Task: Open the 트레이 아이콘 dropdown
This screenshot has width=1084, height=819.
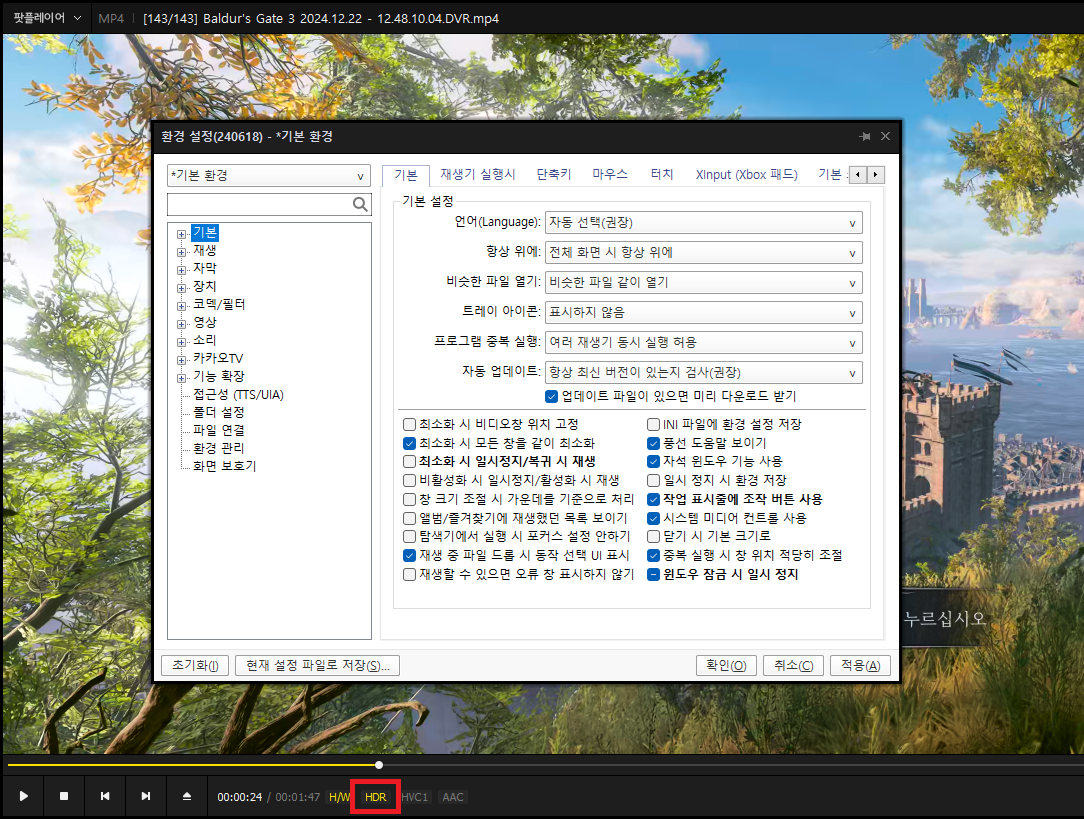Action: 704,312
